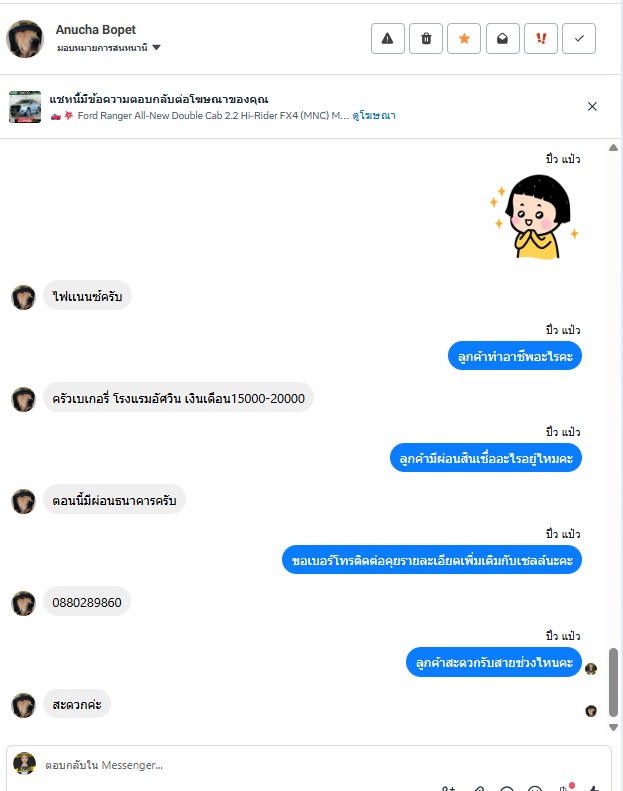Click the spam warning triangle icon
Screen dimensions: 623x791
pyautogui.click(x=387, y=38)
